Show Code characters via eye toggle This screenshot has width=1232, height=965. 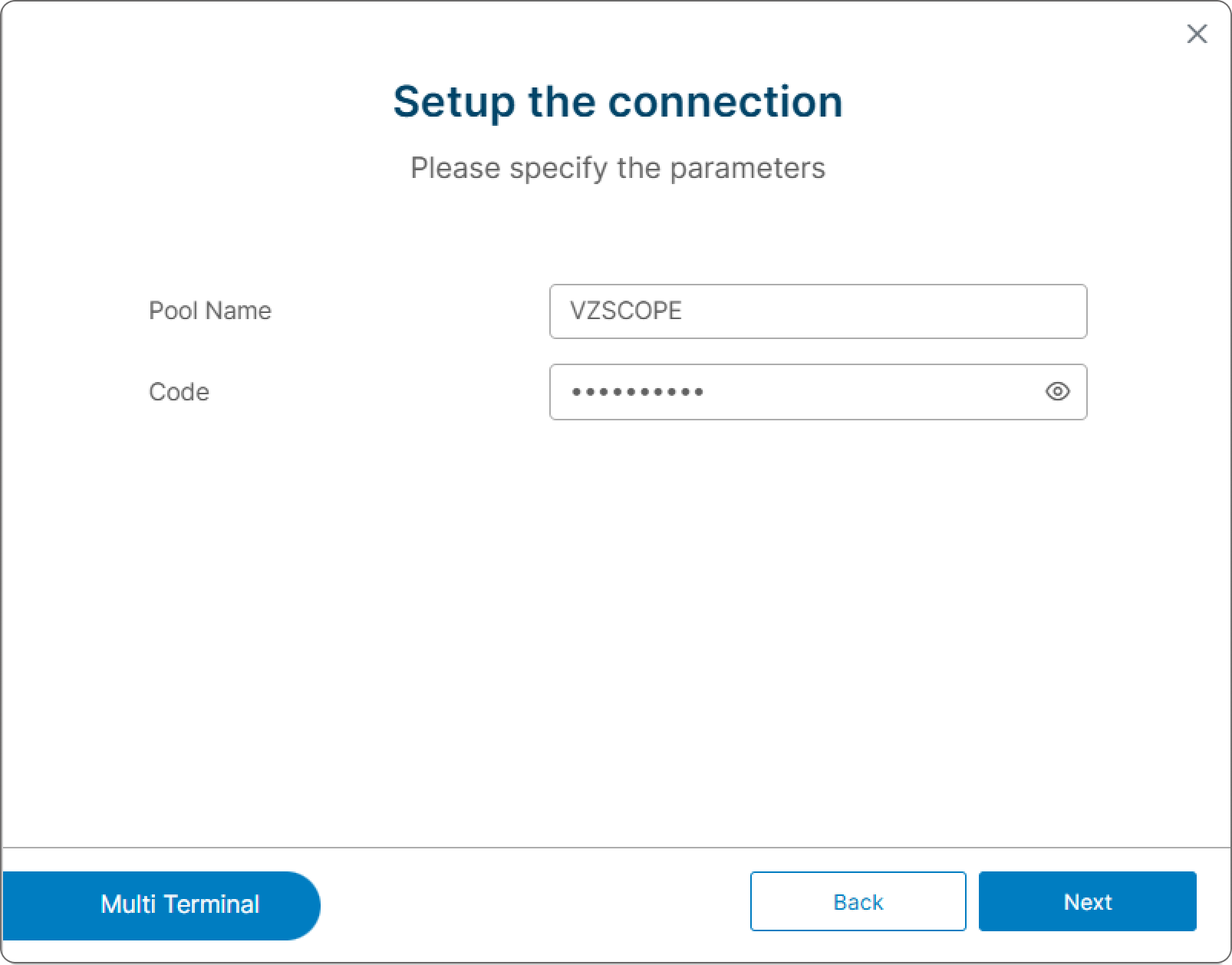[x=1057, y=391]
